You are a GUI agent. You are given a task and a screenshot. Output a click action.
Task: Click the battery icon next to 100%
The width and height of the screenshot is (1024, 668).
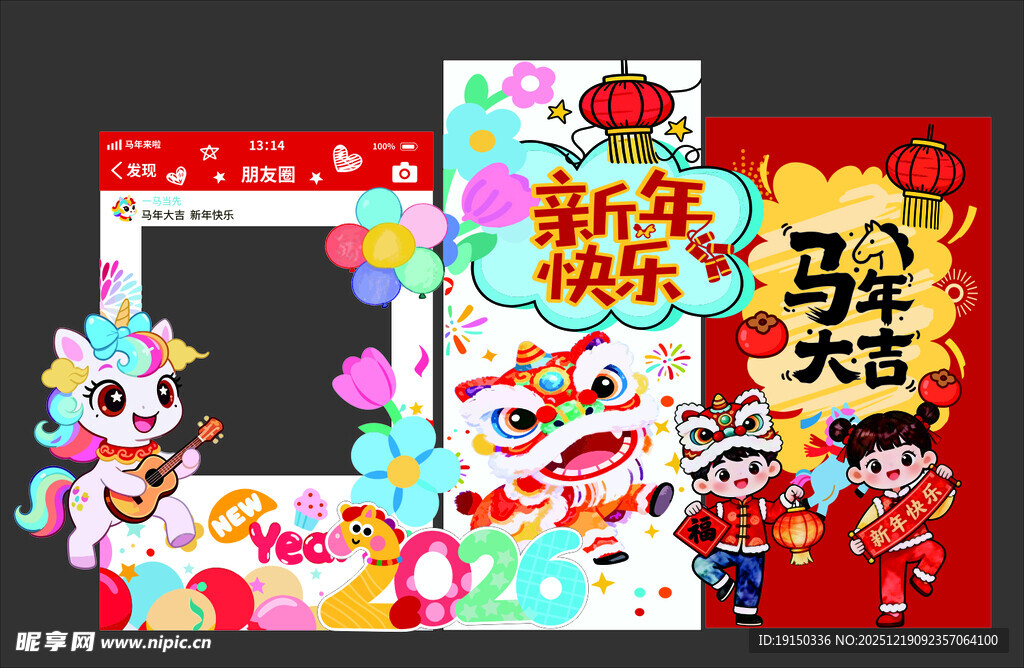[x=409, y=146]
